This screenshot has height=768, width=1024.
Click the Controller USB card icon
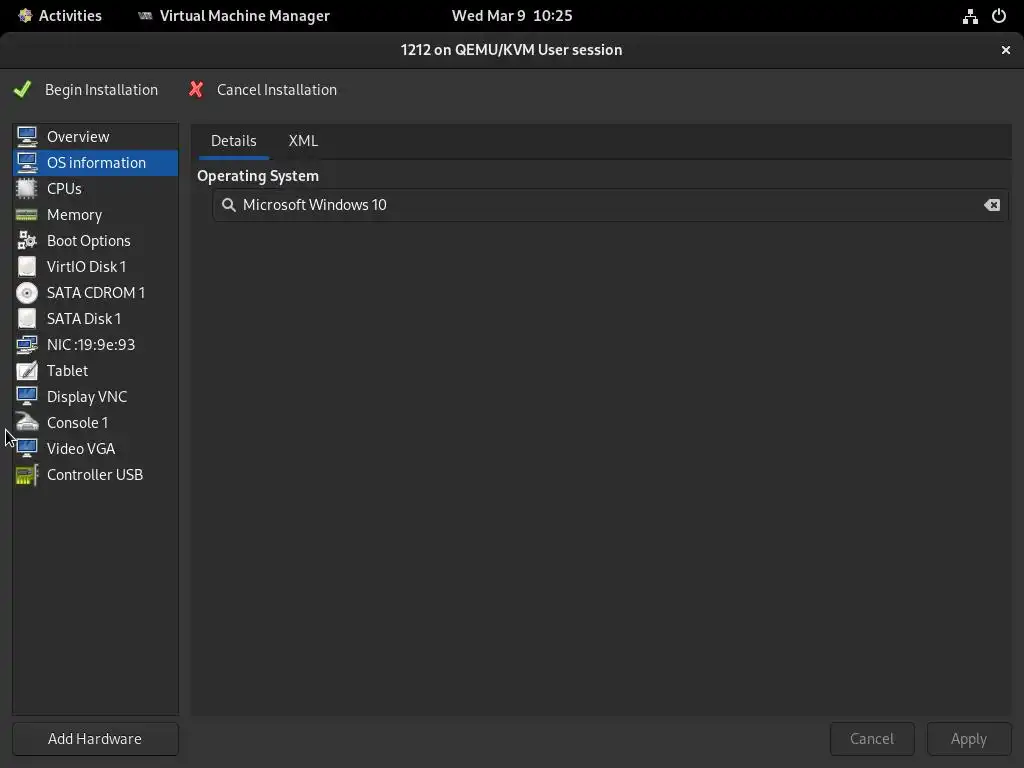tap(27, 475)
